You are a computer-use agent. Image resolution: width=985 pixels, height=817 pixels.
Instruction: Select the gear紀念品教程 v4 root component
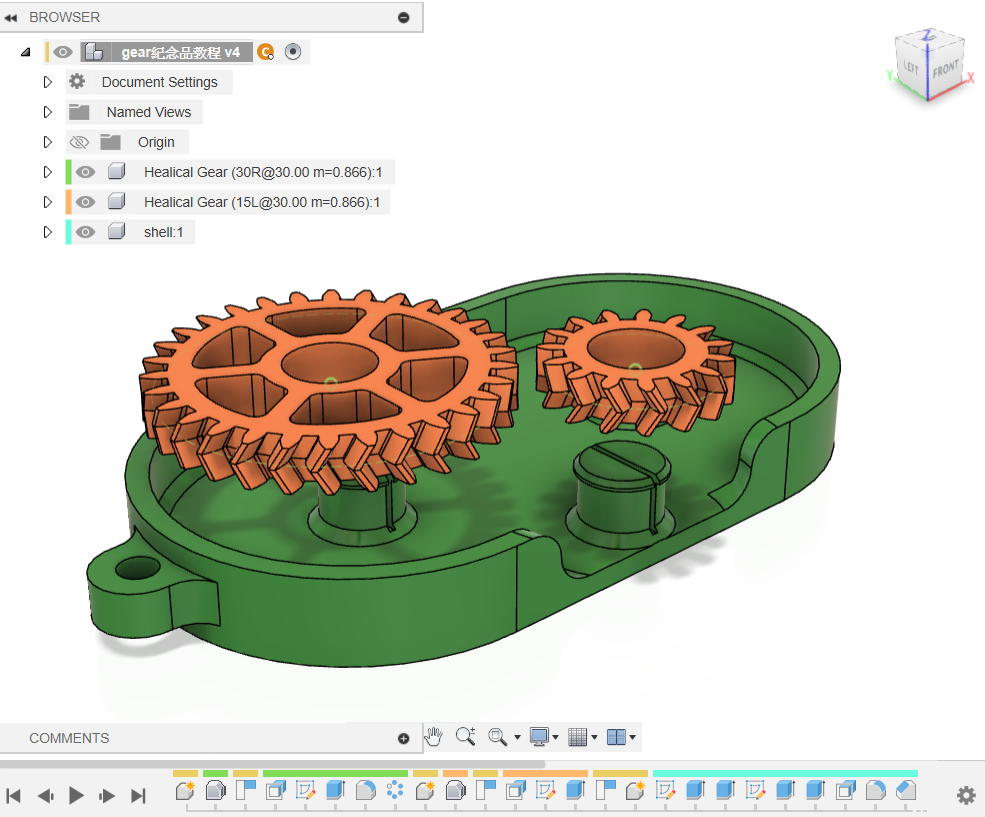pos(180,52)
